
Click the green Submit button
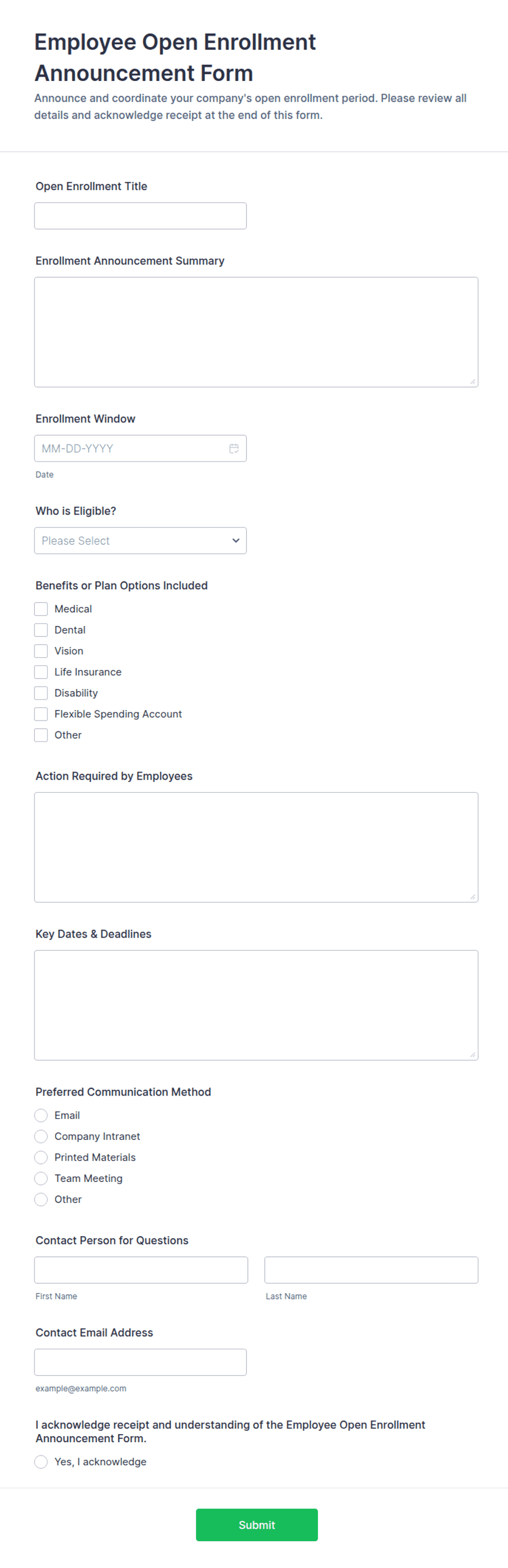(257, 1525)
